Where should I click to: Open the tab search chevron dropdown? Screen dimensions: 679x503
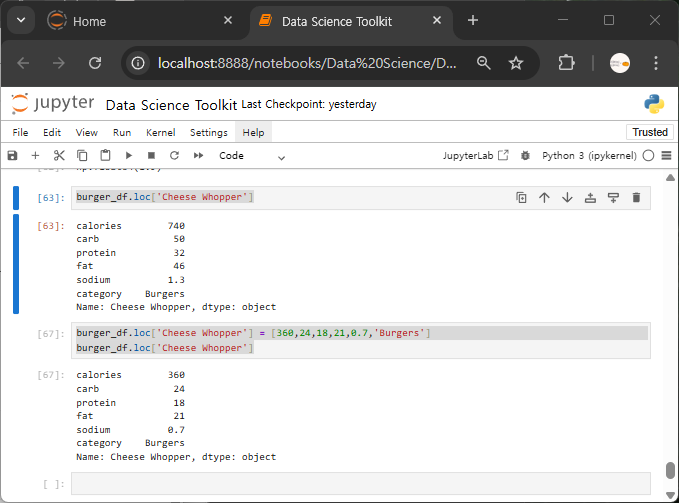21,20
